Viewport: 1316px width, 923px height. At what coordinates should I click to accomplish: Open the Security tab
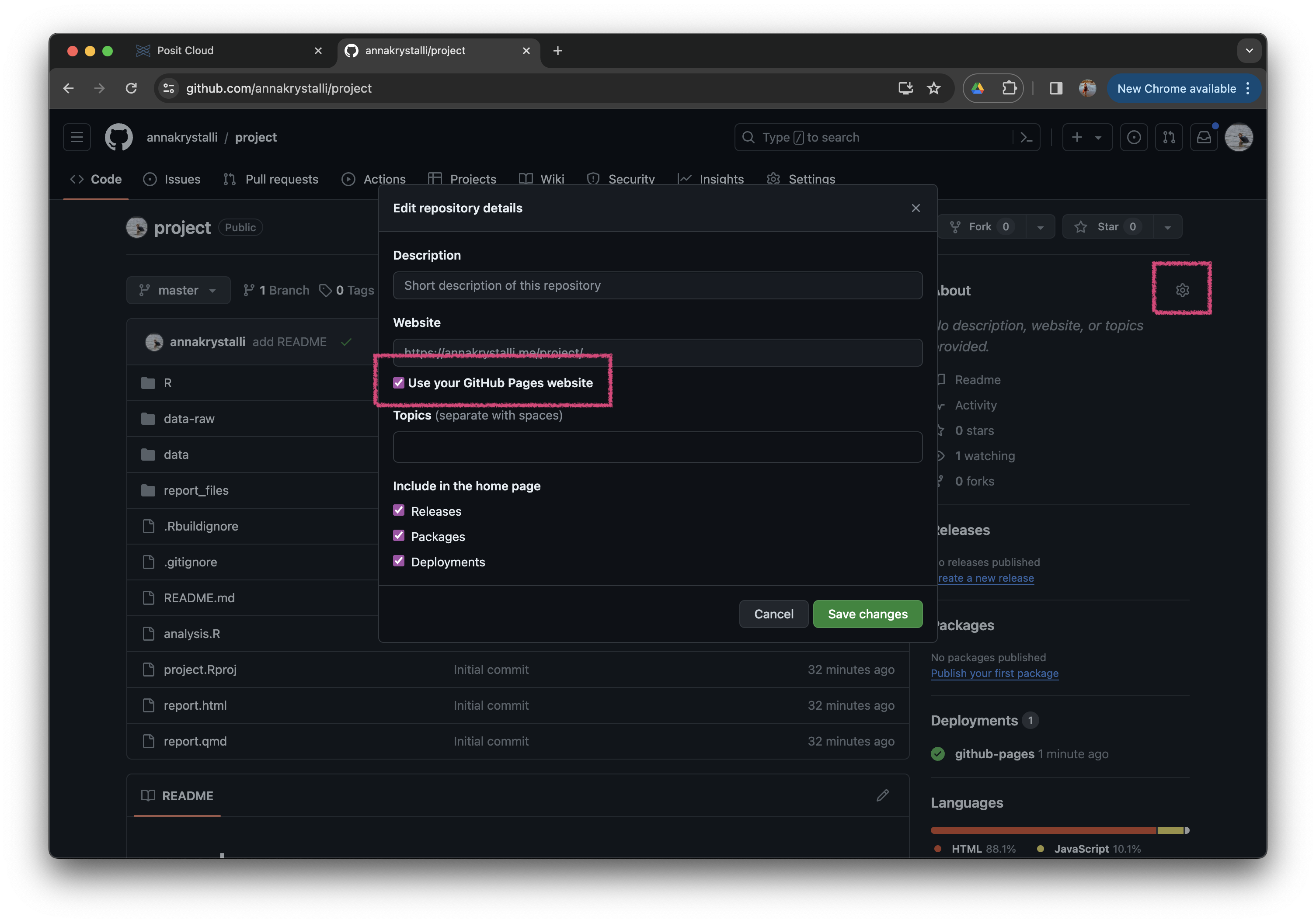[621, 179]
